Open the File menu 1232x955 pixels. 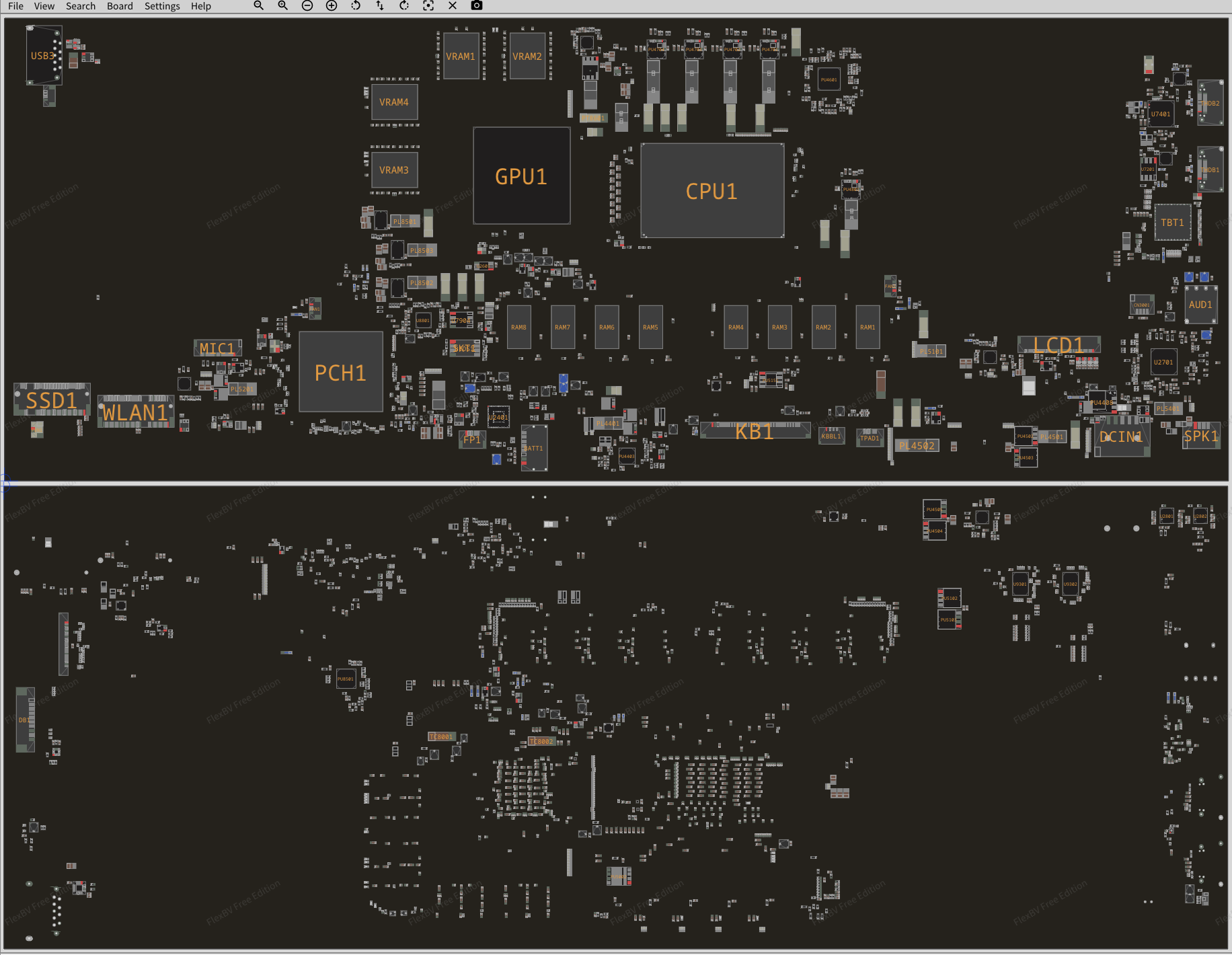[x=15, y=6]
